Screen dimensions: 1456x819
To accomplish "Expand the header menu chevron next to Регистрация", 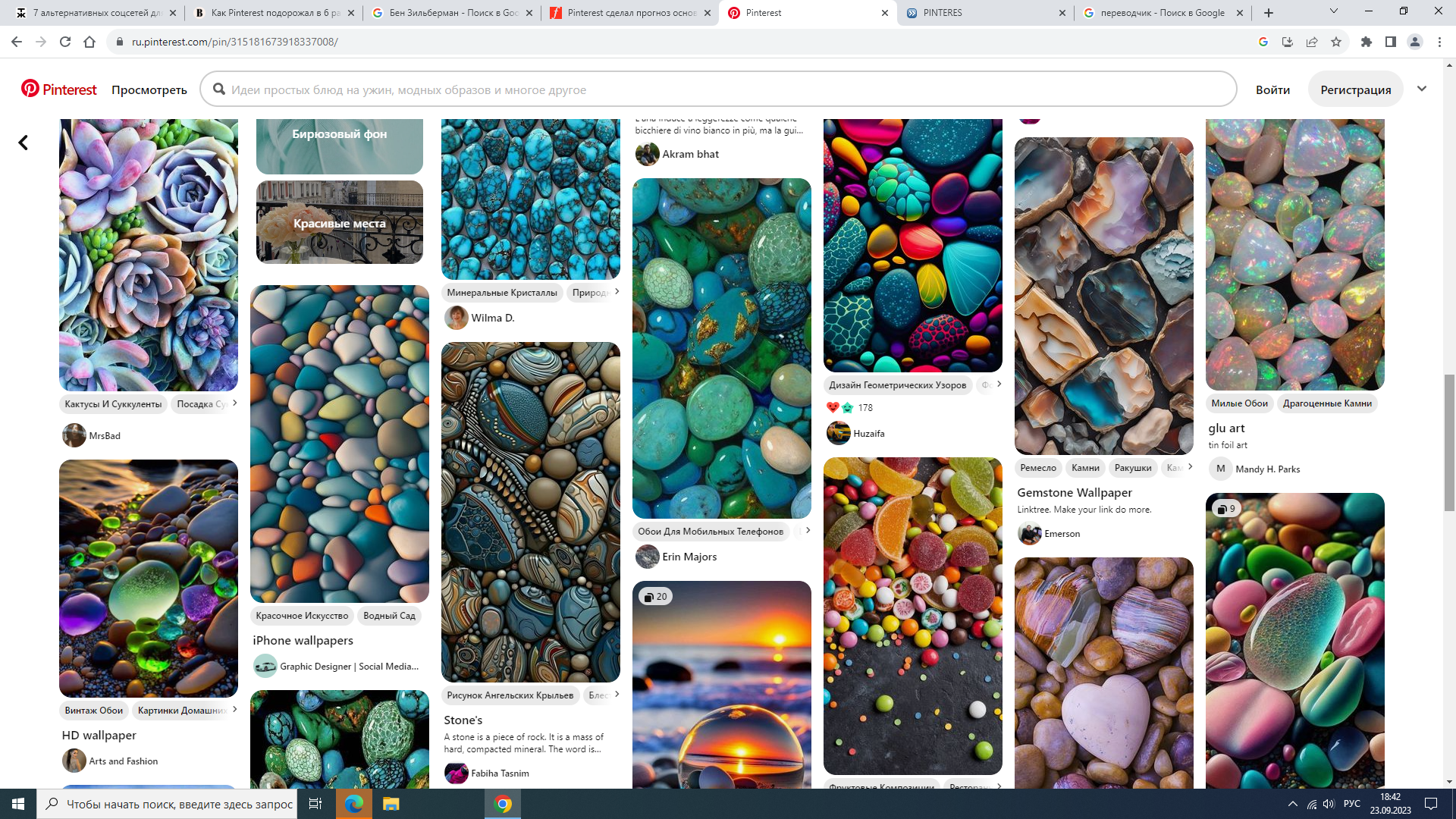I will 1422,89.
